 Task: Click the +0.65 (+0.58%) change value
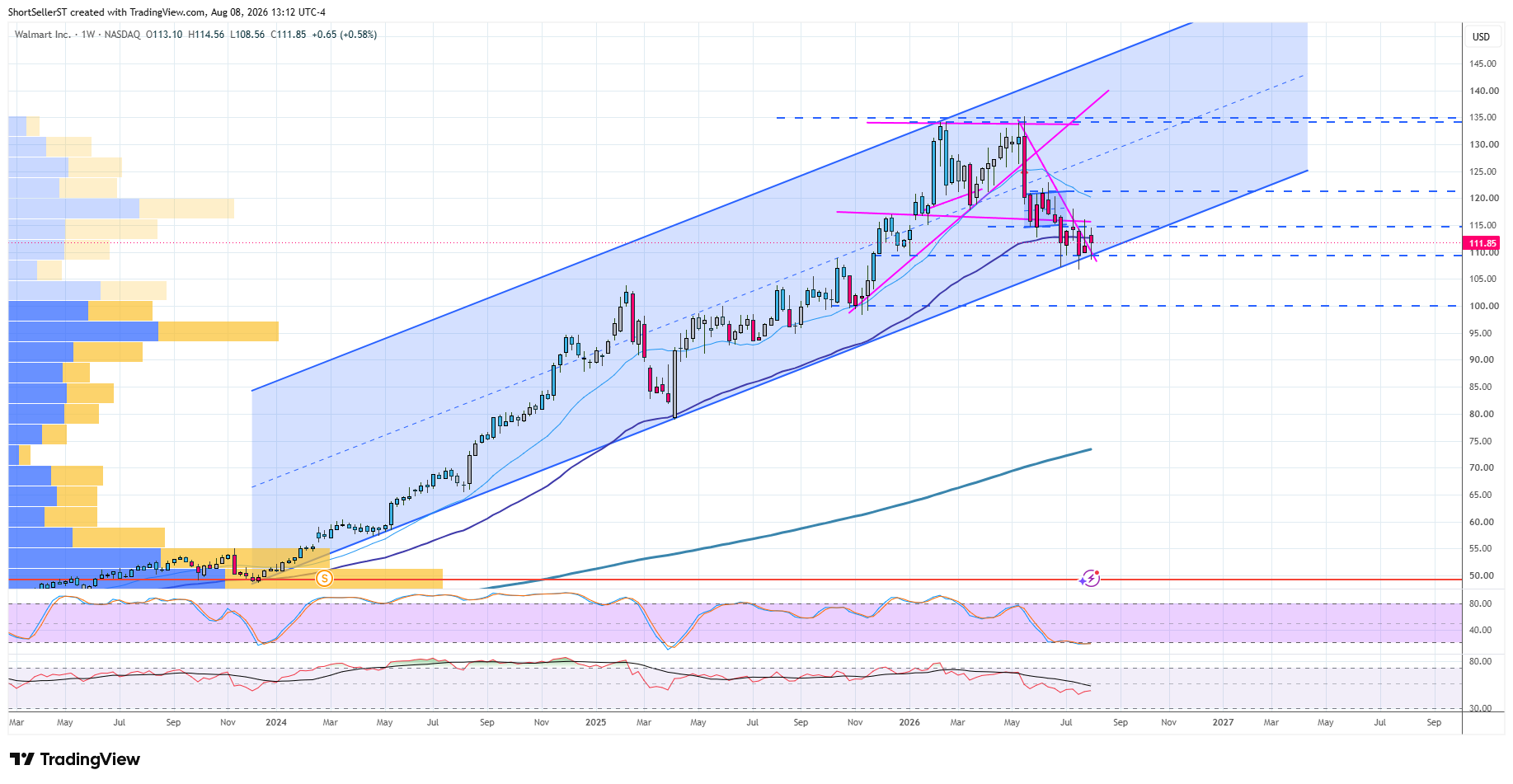pos(345,35)
